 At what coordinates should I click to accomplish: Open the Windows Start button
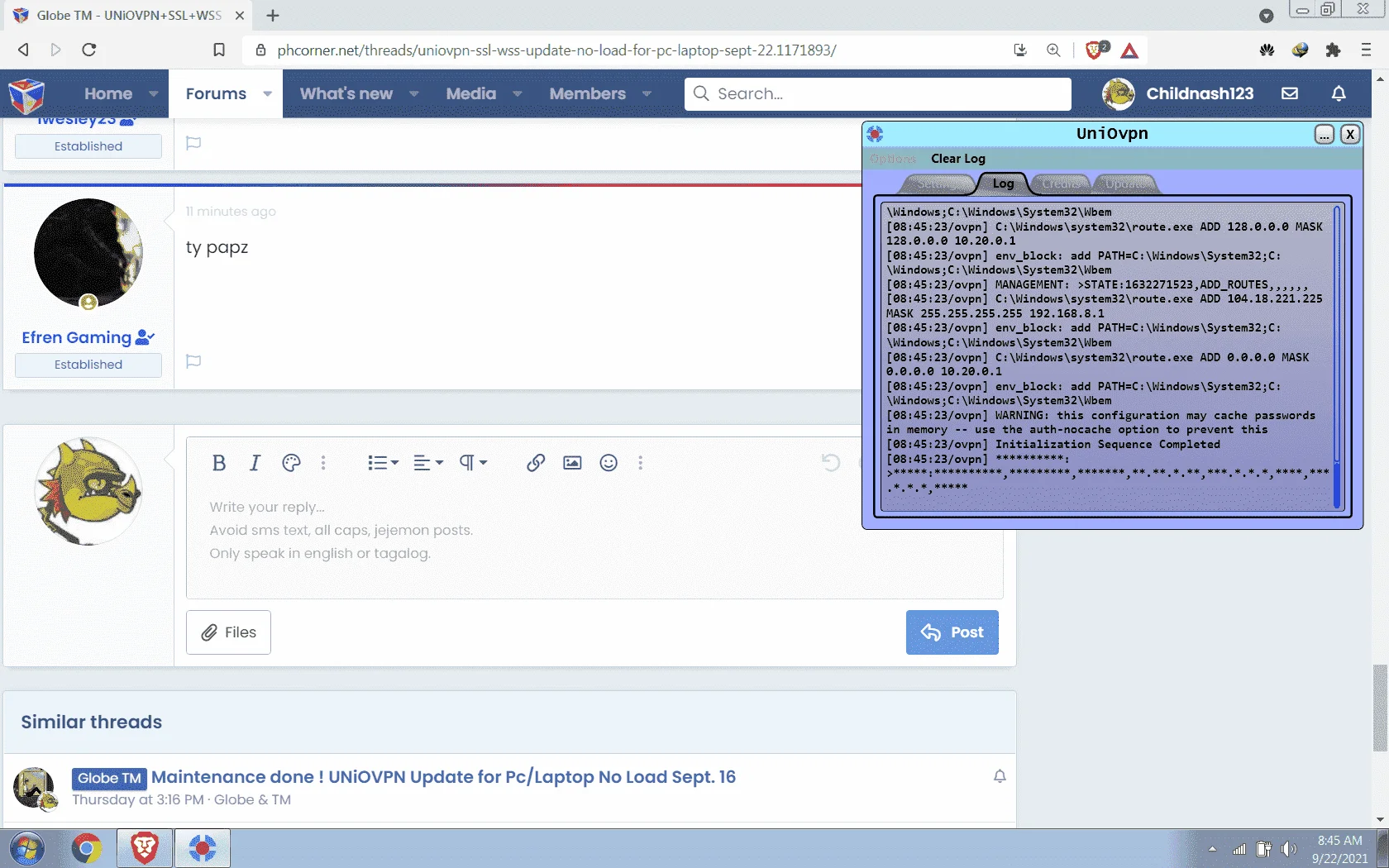[x=27, y=848]
